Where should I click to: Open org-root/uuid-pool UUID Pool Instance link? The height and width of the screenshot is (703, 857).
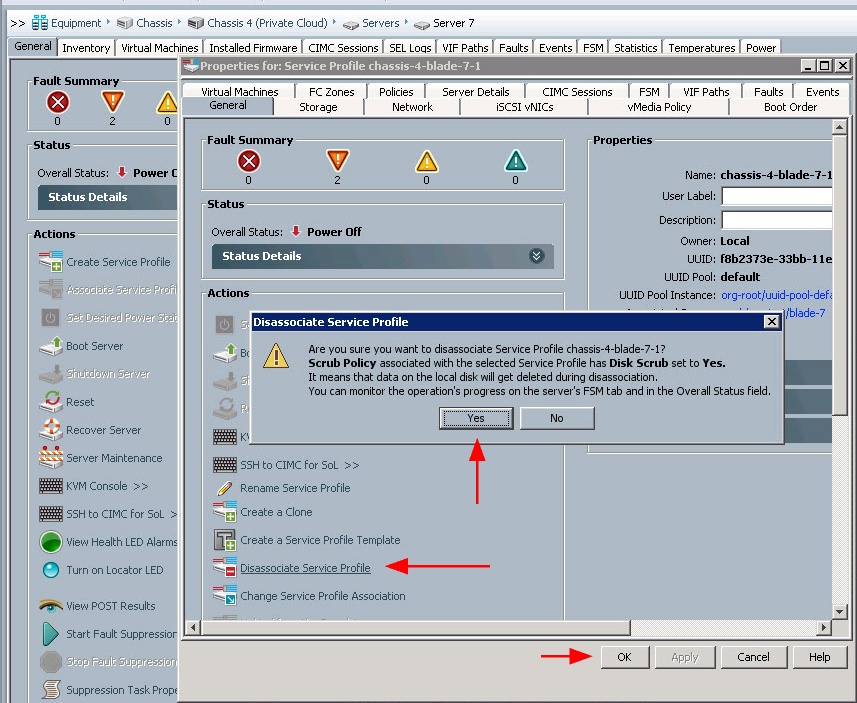(x=776, y=295)
